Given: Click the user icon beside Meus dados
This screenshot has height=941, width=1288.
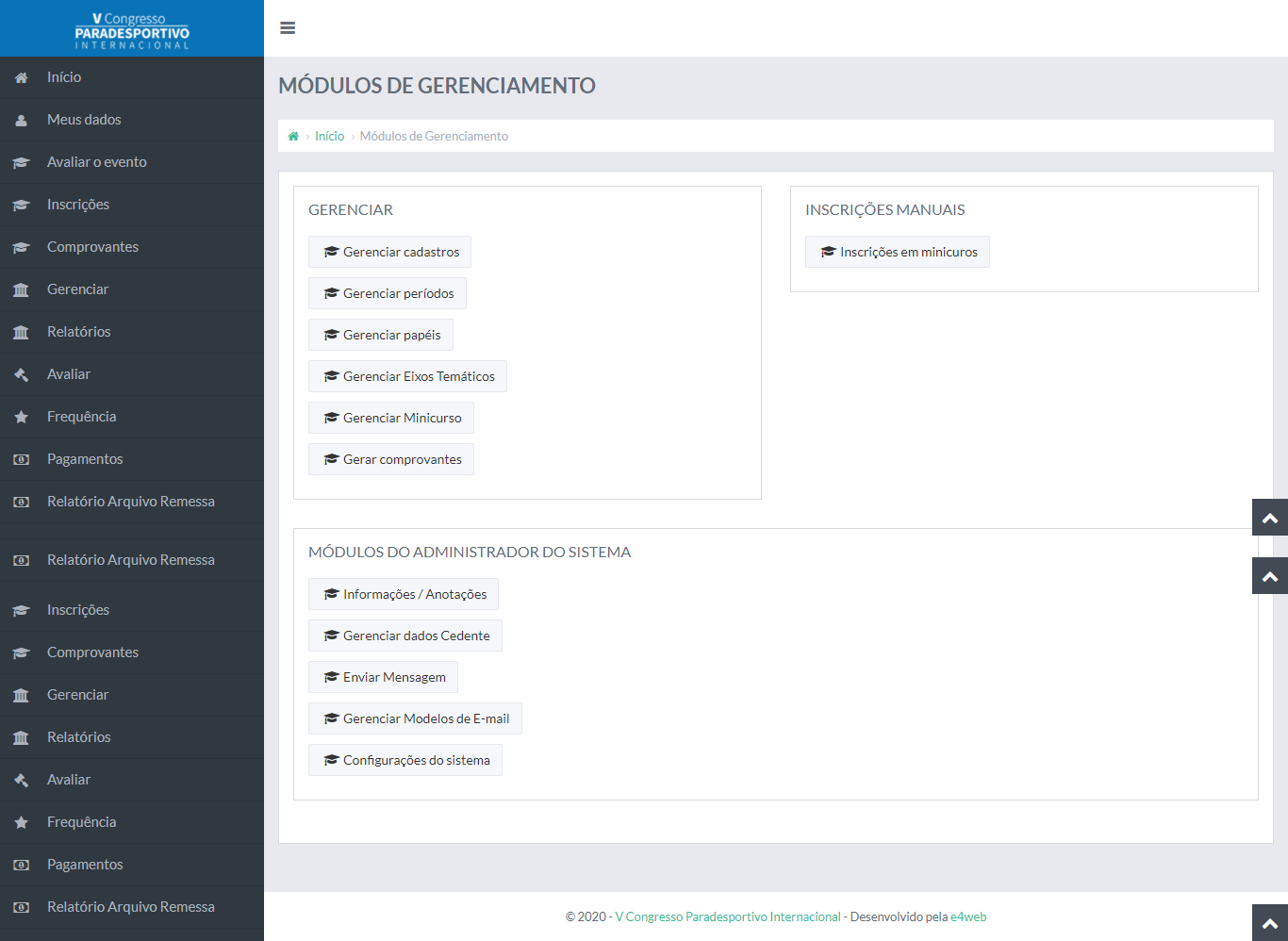Looking at the screenshot, I should [x=21, y=121].
